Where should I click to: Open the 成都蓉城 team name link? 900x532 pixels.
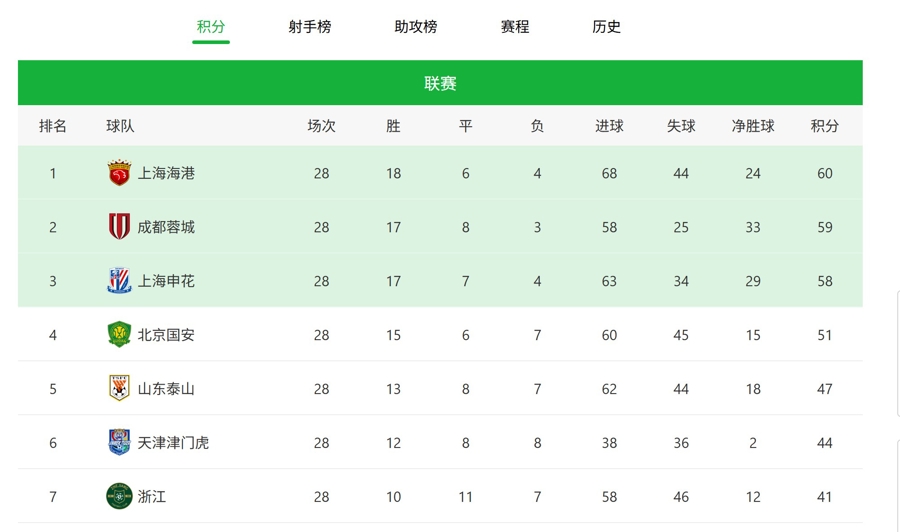166,227
